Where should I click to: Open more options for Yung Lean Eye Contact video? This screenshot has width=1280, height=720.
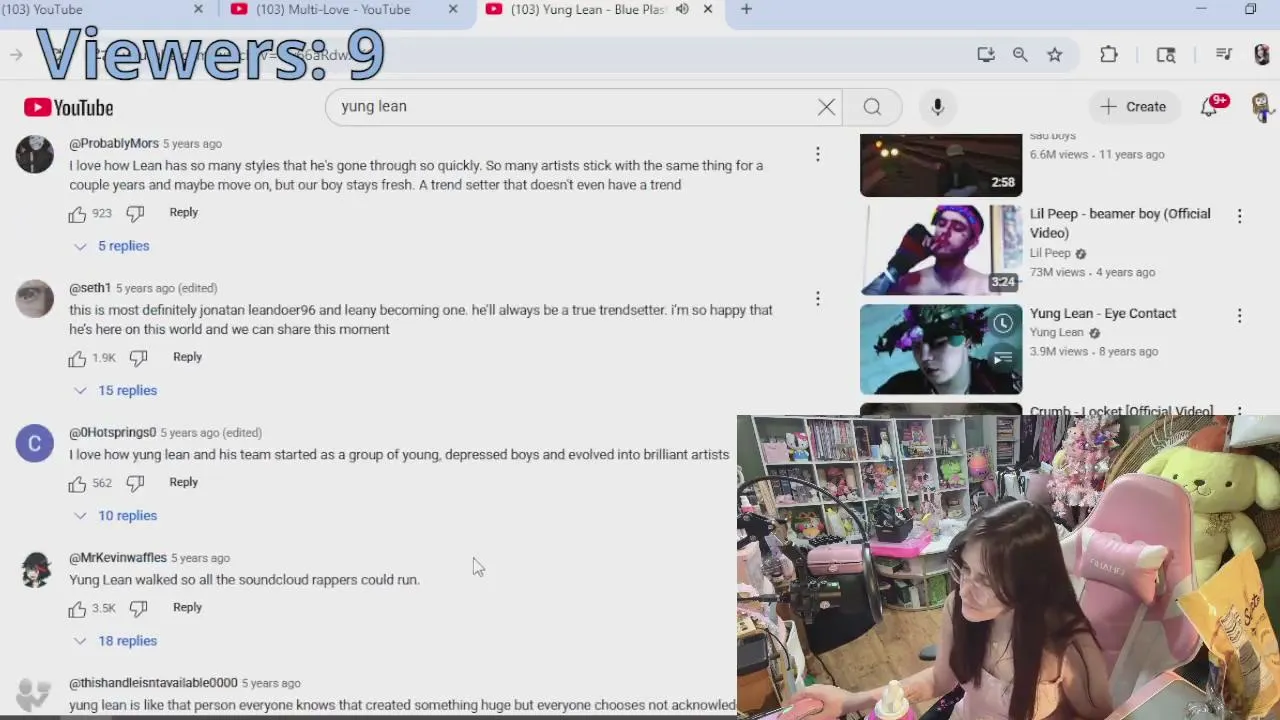click(1239, 315)
